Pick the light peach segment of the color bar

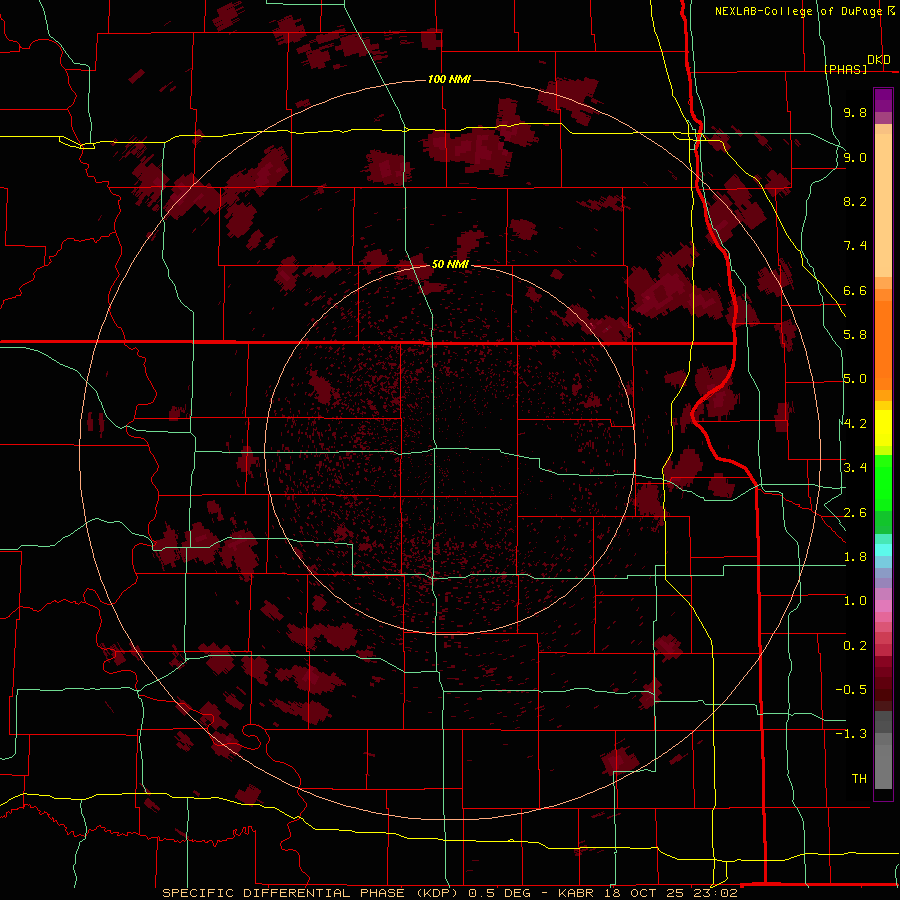point(883,205)
